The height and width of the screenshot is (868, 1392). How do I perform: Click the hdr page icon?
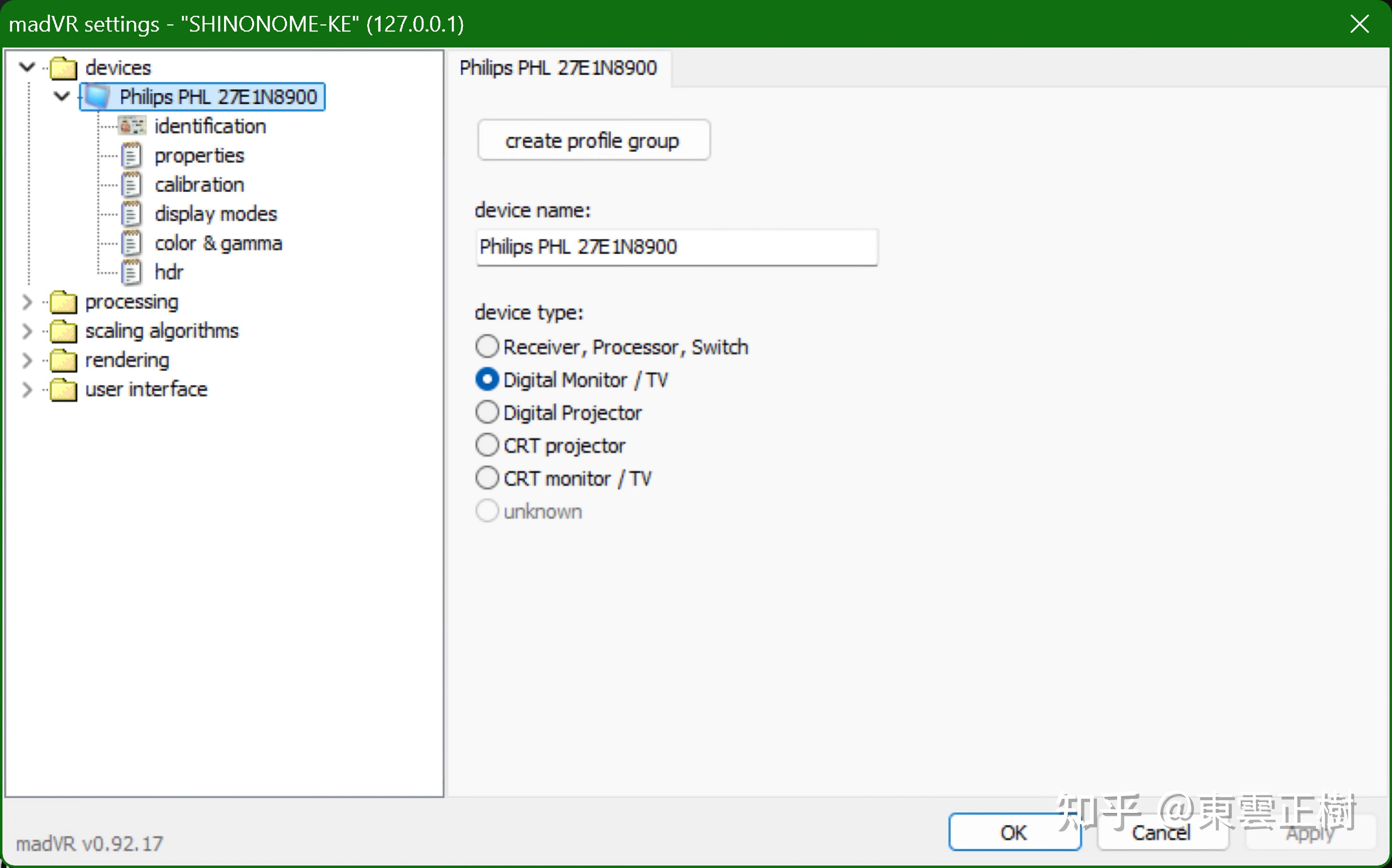point(131,272)
